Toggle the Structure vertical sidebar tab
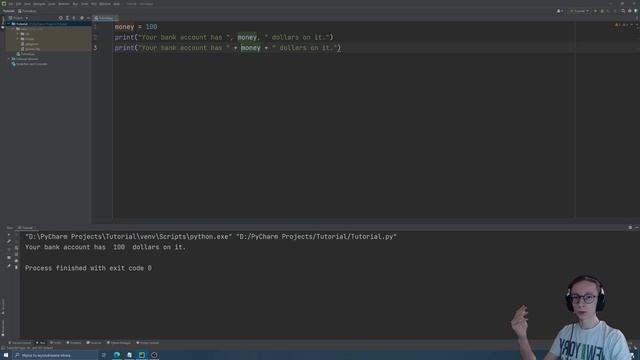Image resolution: width=640 pixels, height=360 pixels. click(x=3, y=307)
